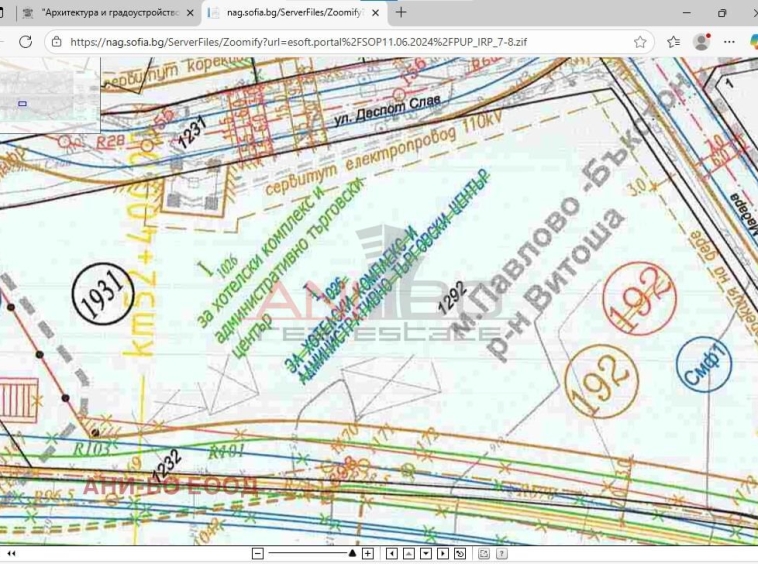Pan the map down with arrow button
Image resolution: width=758 pixels, height=564 pixels.
point(426,553)
